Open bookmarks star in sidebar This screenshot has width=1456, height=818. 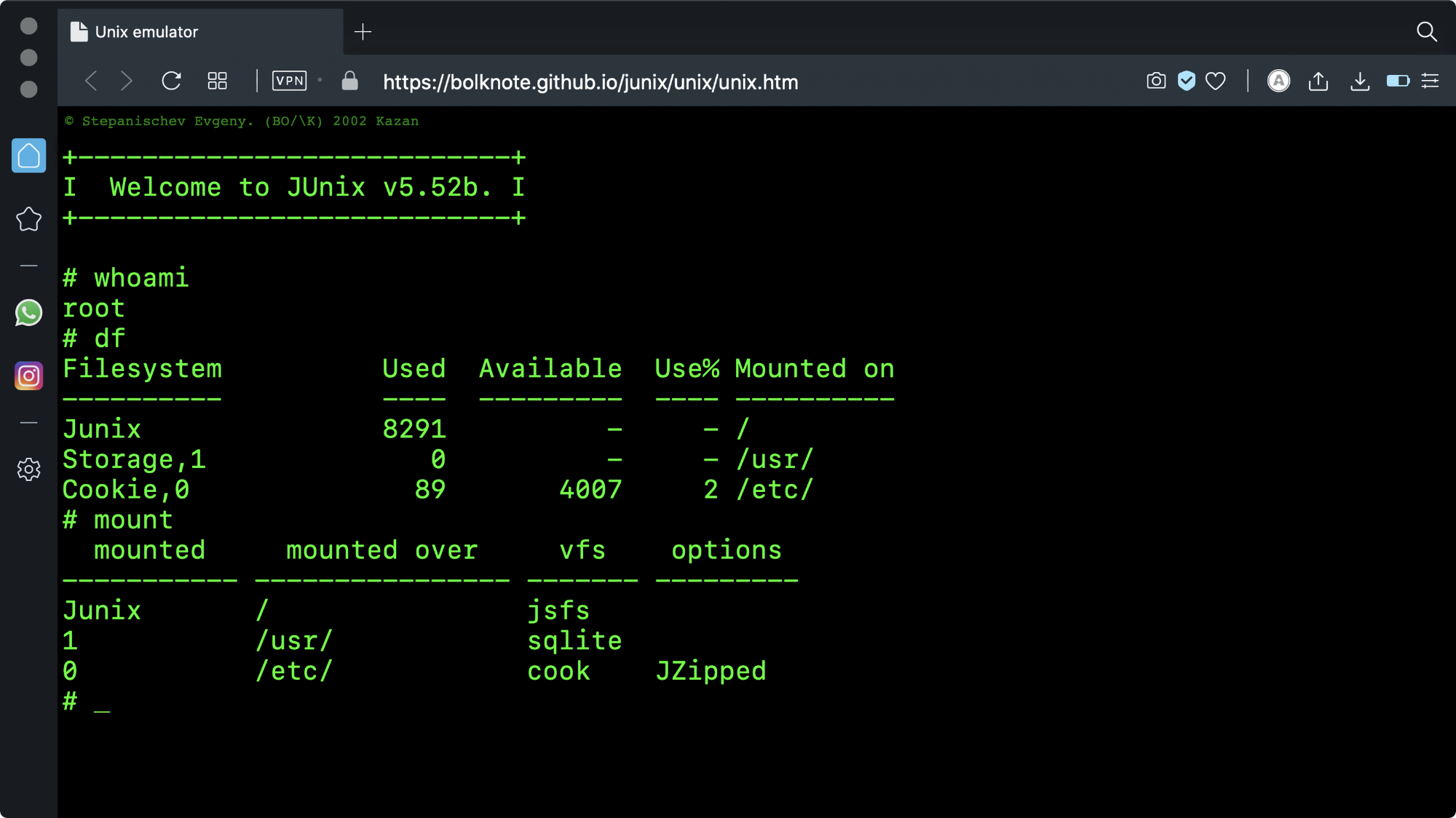(x=28, y=219)
